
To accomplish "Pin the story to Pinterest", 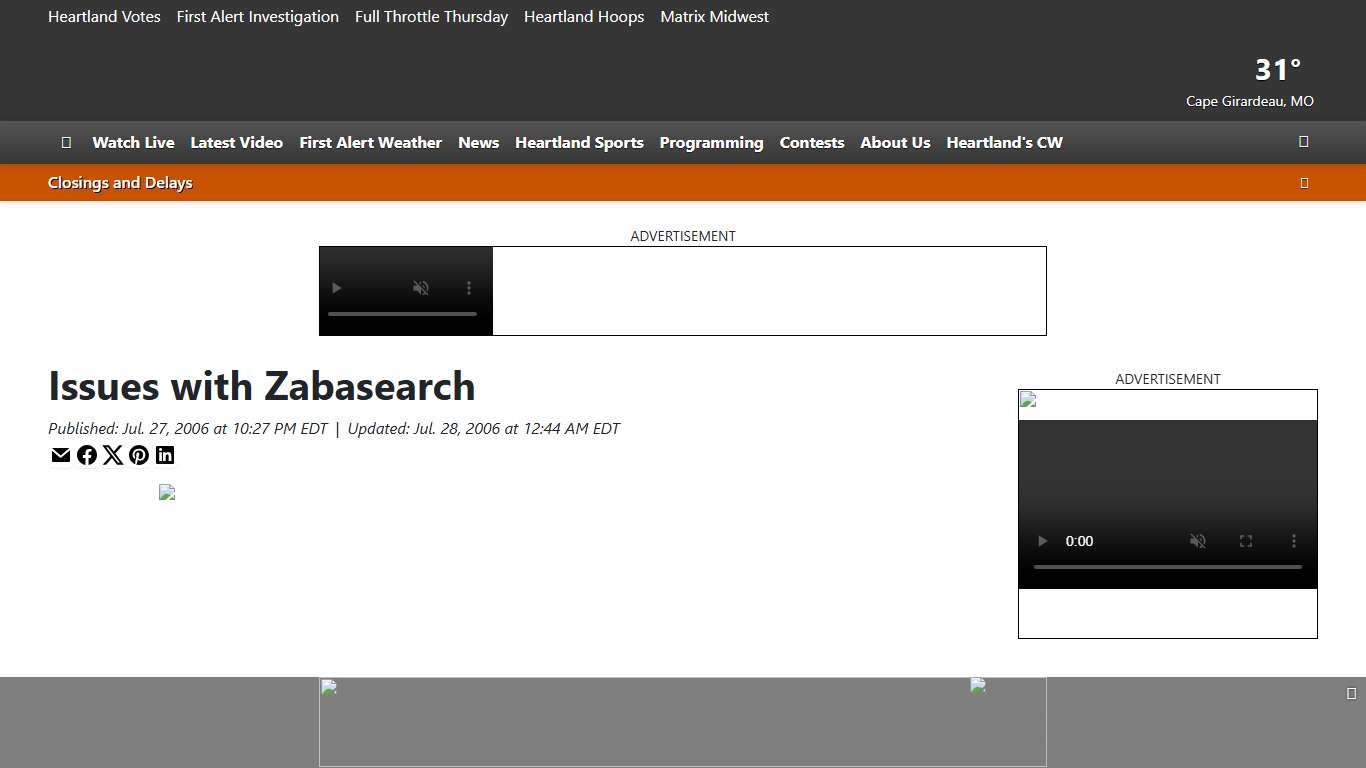I will (x=139, y=455).
